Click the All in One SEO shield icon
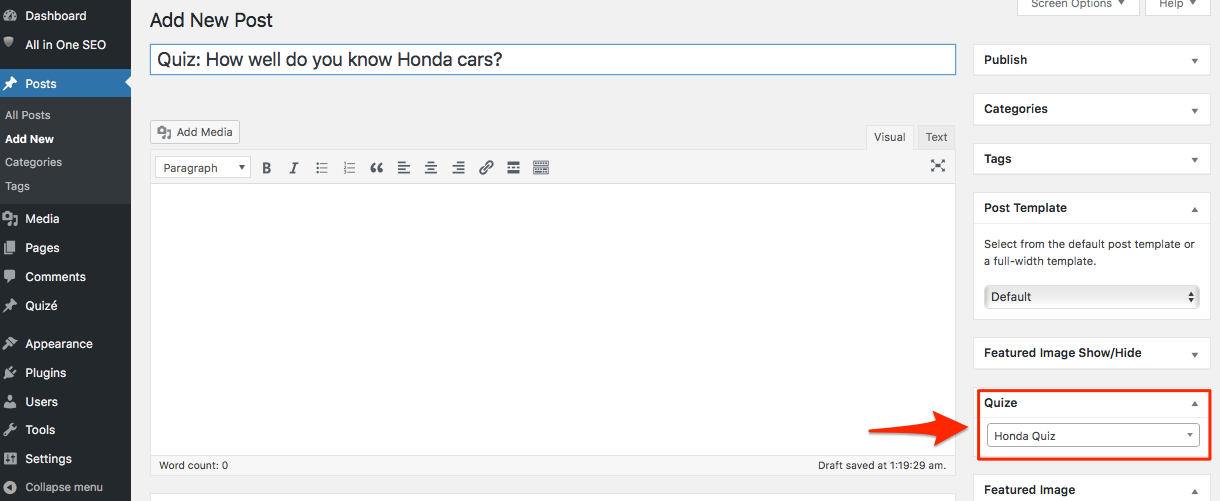Viewport: 1220px width, 501px height. click(10, 44)
